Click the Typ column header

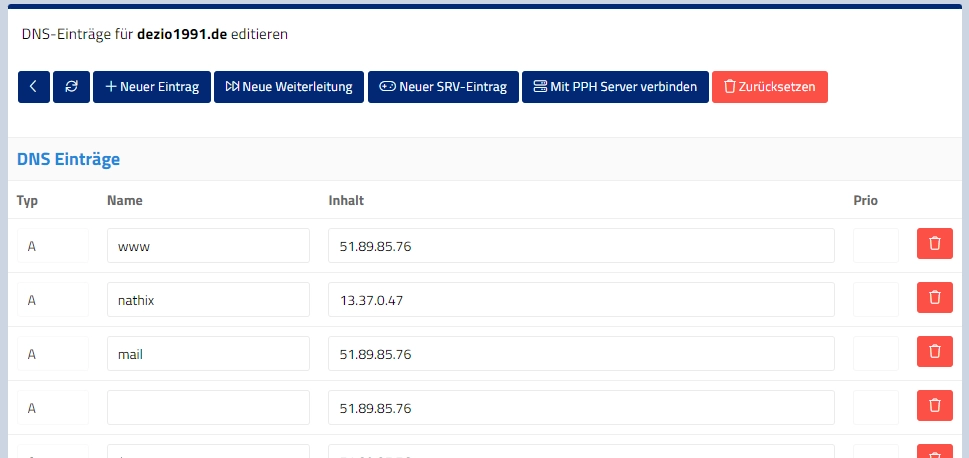[27, 201]
